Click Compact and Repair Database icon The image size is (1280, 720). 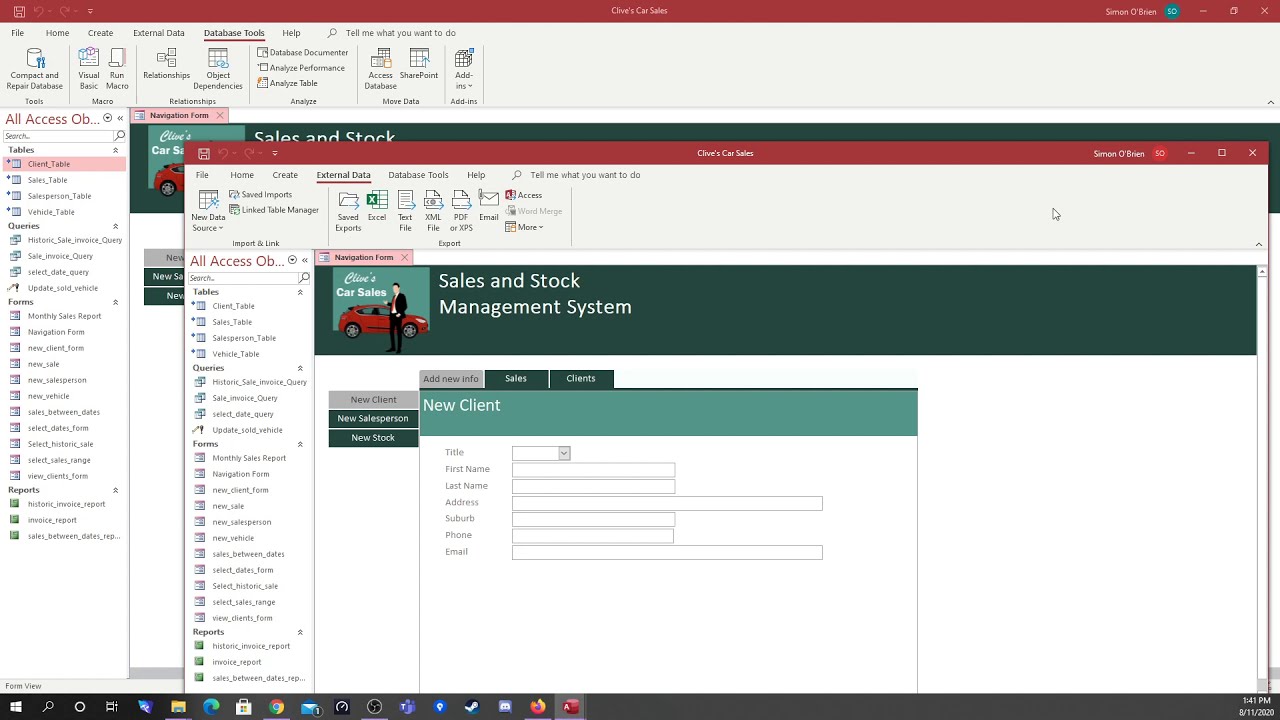point(35,69)
